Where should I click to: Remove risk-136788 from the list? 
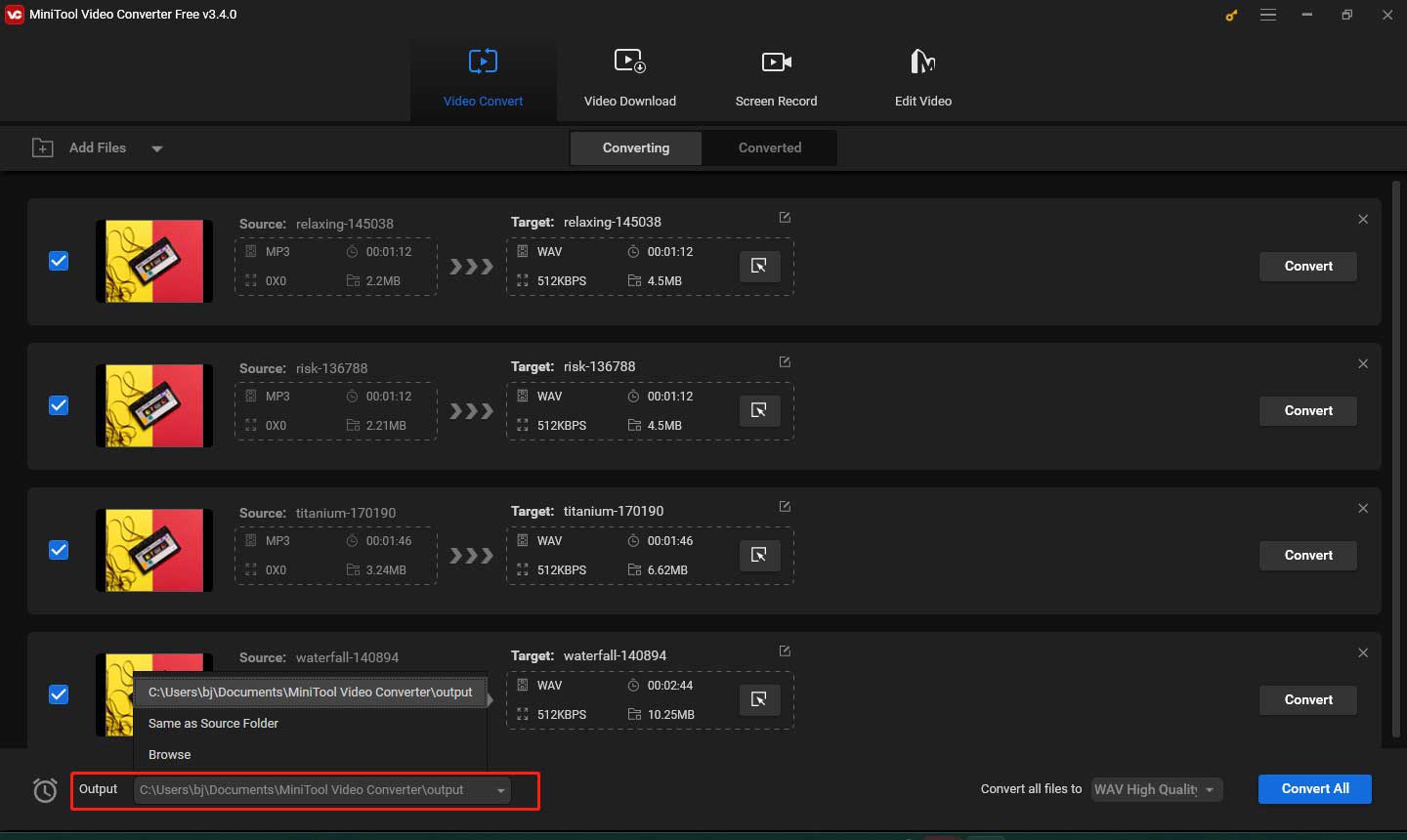click(1363, 363)
